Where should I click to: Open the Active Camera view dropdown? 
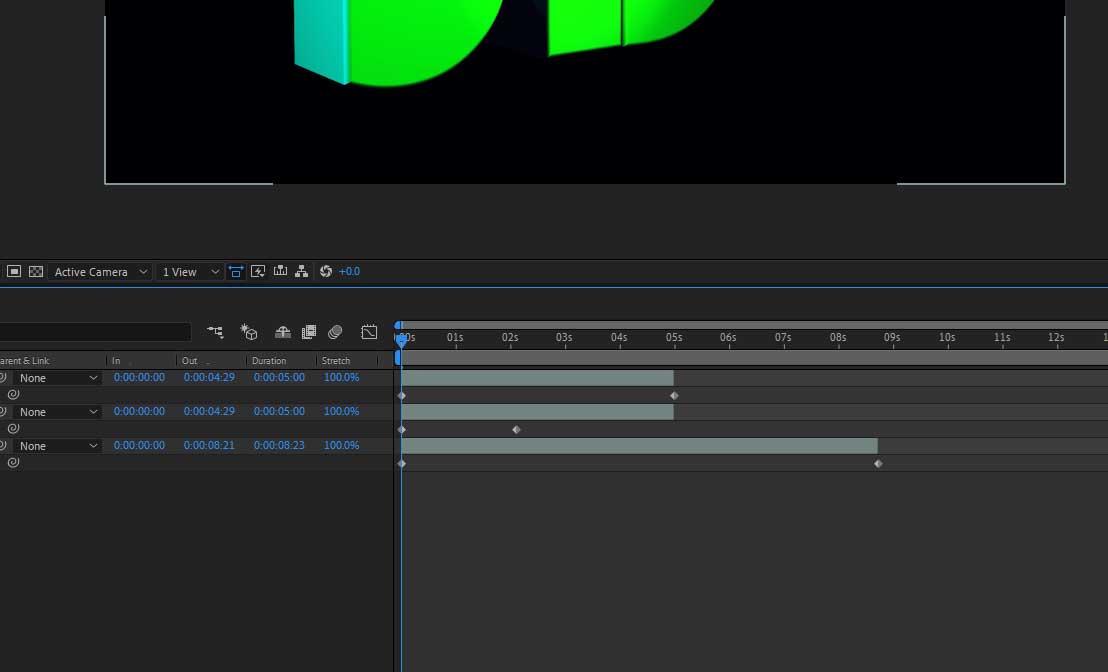coord(100,271)
